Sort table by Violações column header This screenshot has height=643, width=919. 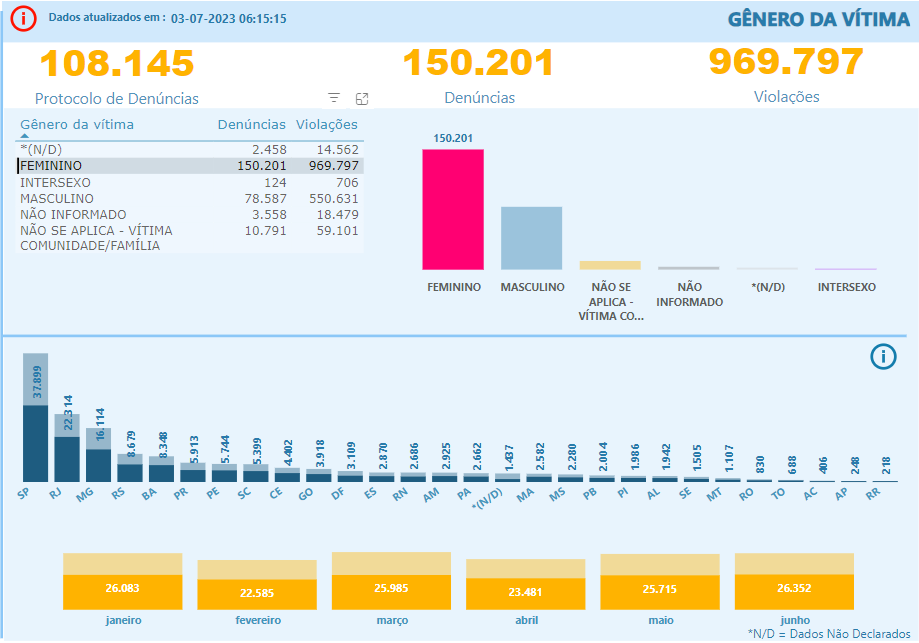pyautogui.click(x=327, y=125)
